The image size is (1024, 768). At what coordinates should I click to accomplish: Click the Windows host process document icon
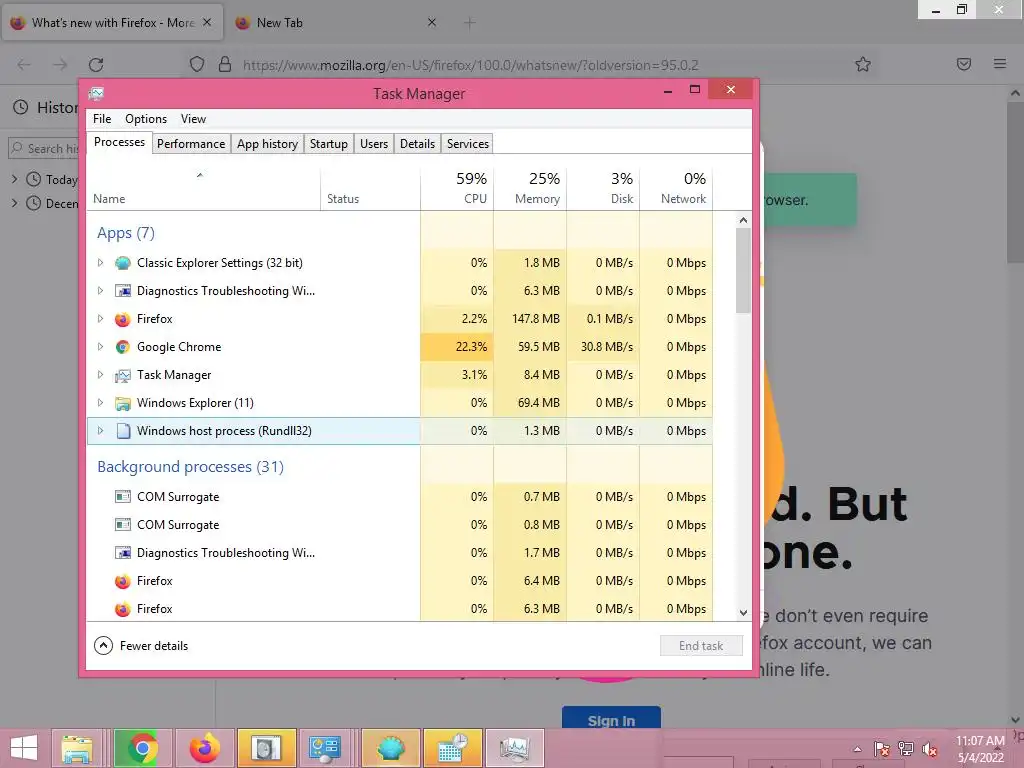coord(123,431)
